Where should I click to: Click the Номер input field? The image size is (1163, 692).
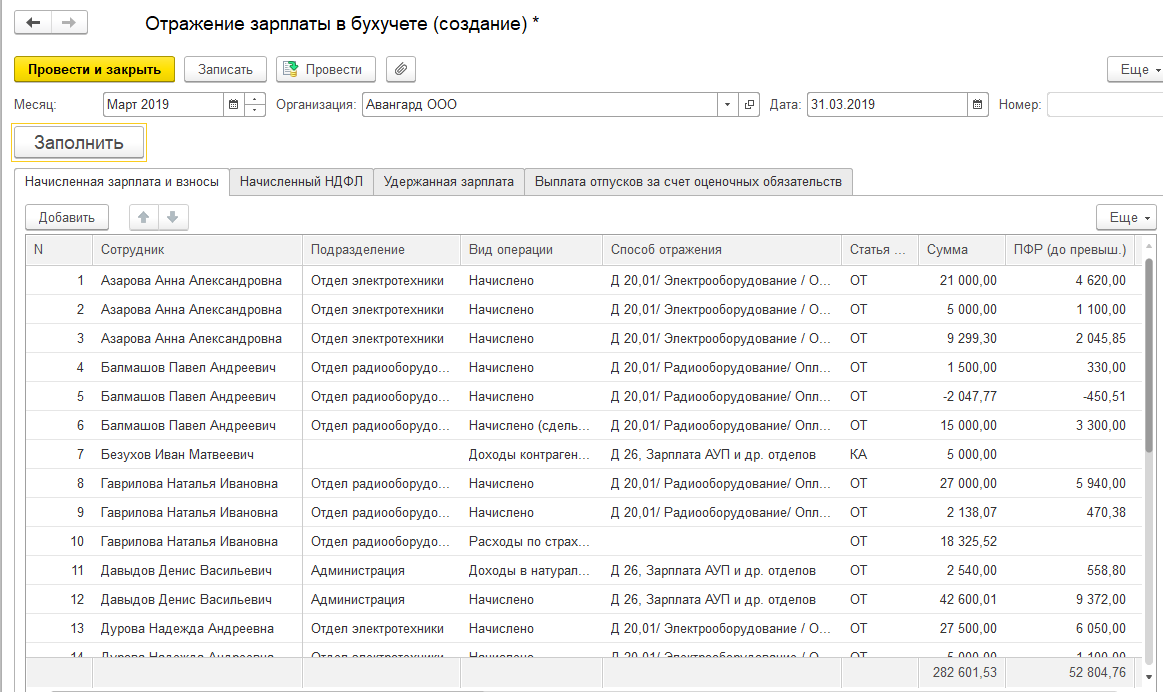(1104, 104)
